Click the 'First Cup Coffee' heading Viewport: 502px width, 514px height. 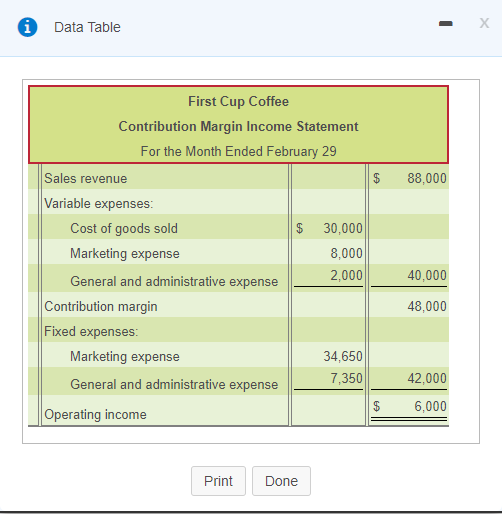(238, 101)
